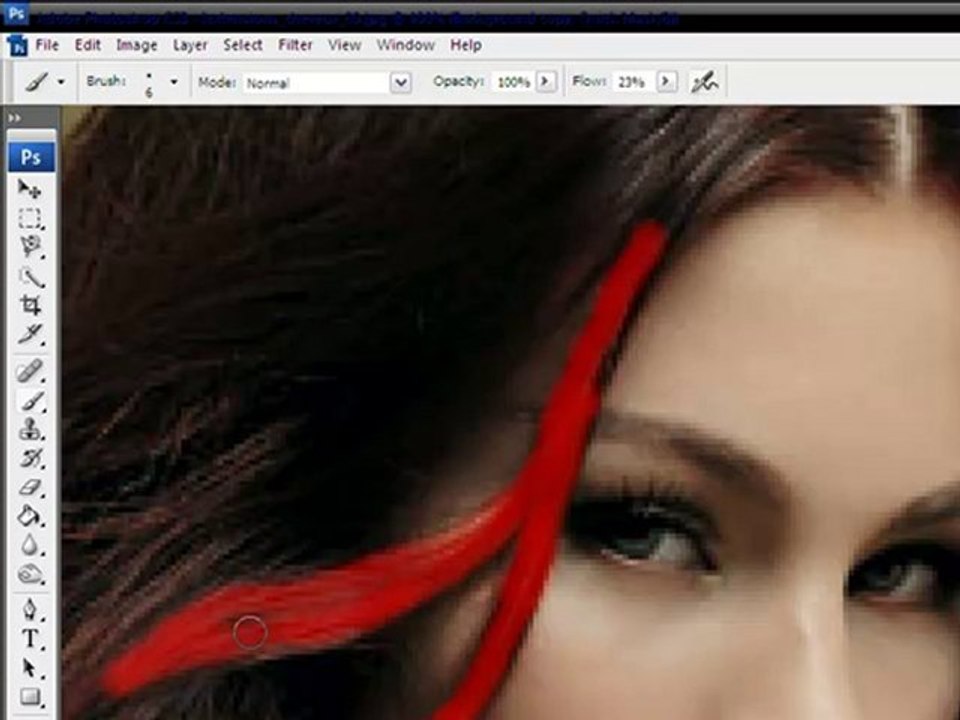This screenshot has height=720, width=960.
Task: Select the Dodge tool
Action: (29, 574)
